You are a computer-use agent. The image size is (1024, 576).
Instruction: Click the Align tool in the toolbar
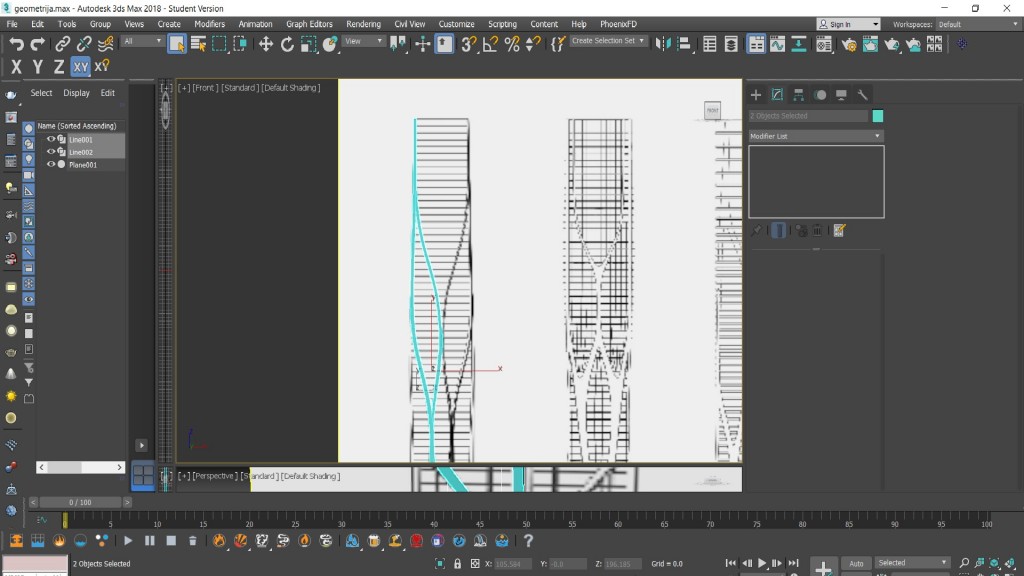pyautogui.click(x=684, y=44)
